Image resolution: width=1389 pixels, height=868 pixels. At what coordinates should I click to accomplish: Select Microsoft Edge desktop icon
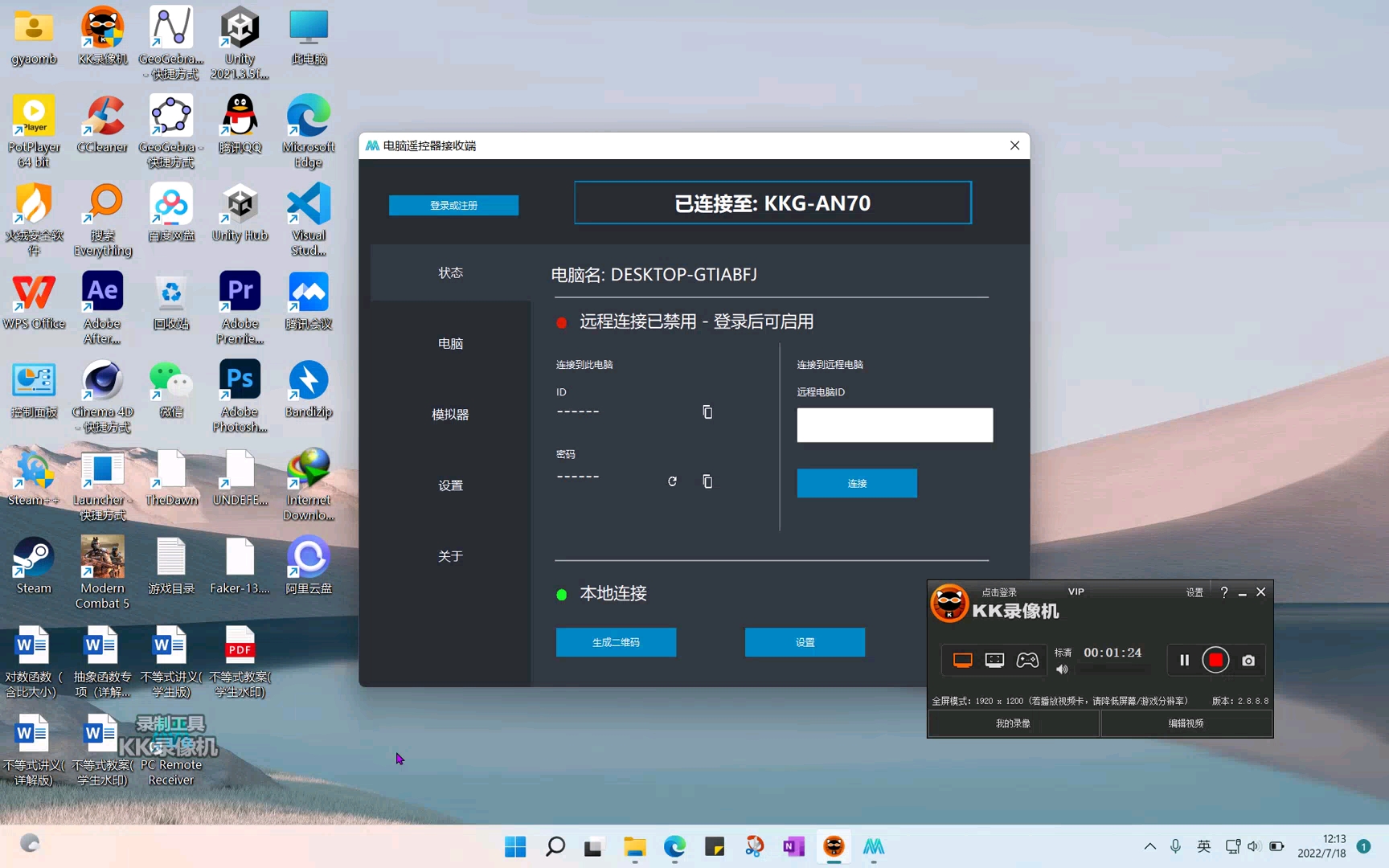(x=309, y=131)
